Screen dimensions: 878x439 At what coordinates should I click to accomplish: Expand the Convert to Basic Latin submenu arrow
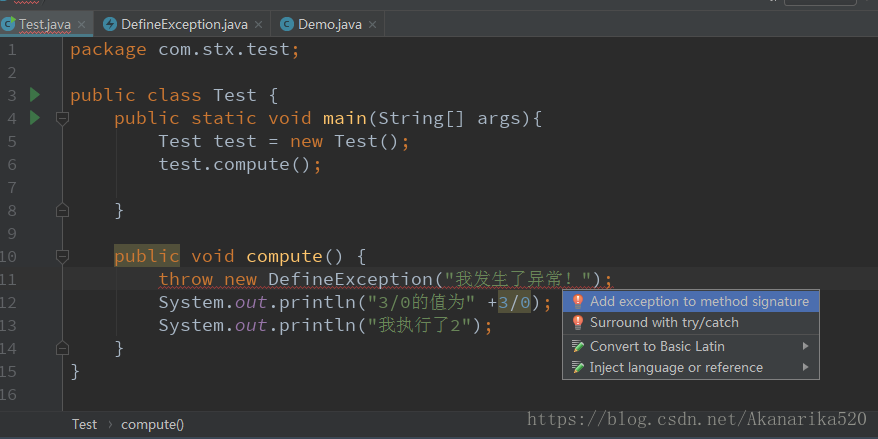(x=806, y=346)
